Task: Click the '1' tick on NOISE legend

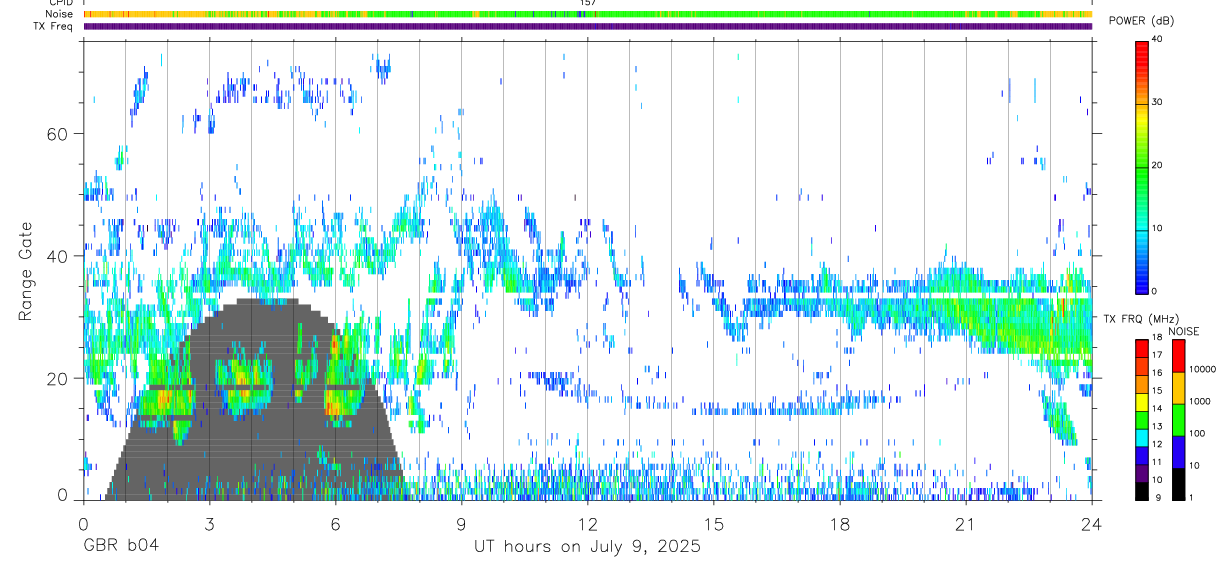Action: coord(1191,497)
